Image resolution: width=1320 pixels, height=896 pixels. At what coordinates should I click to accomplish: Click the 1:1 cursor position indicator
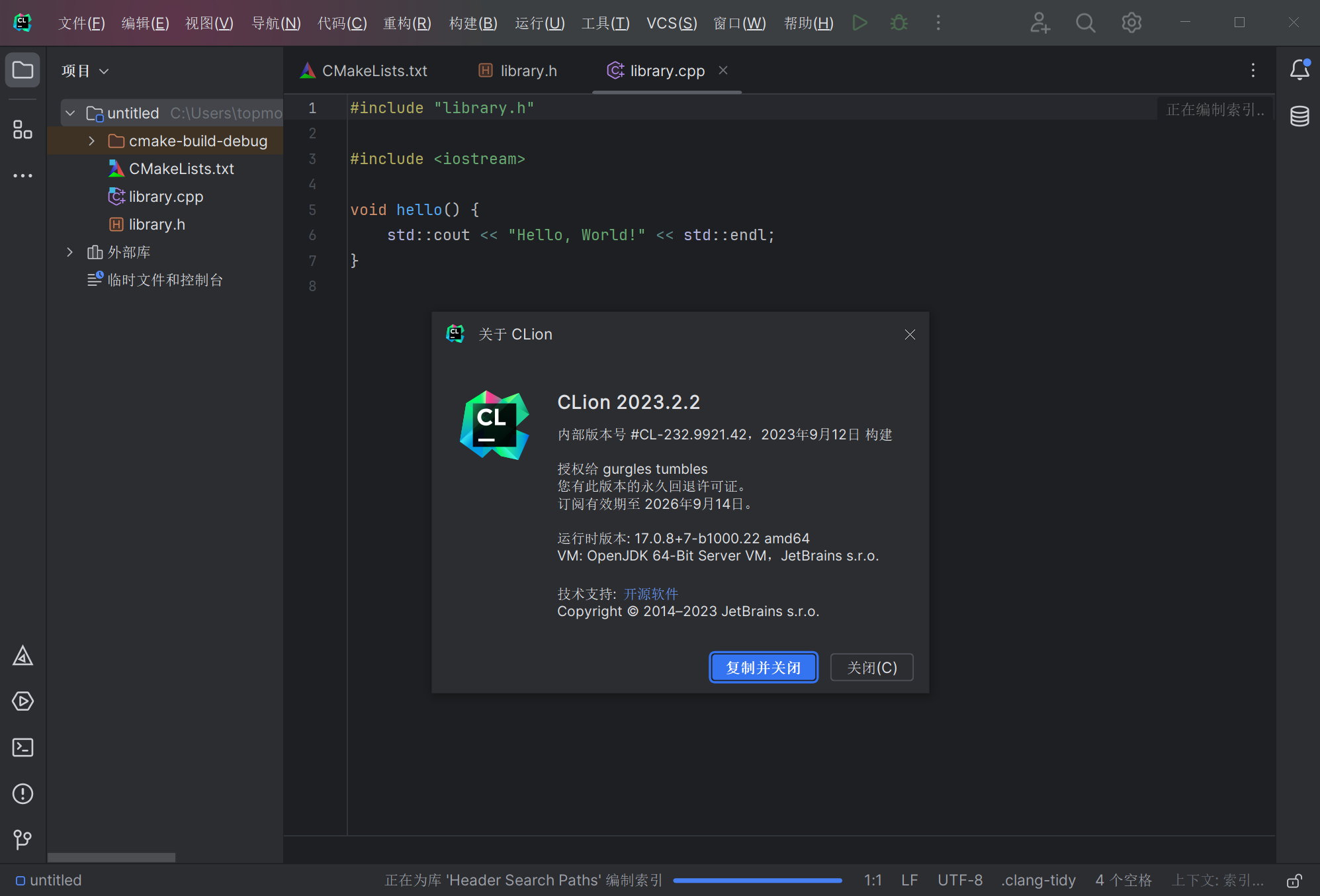[873, 881]
